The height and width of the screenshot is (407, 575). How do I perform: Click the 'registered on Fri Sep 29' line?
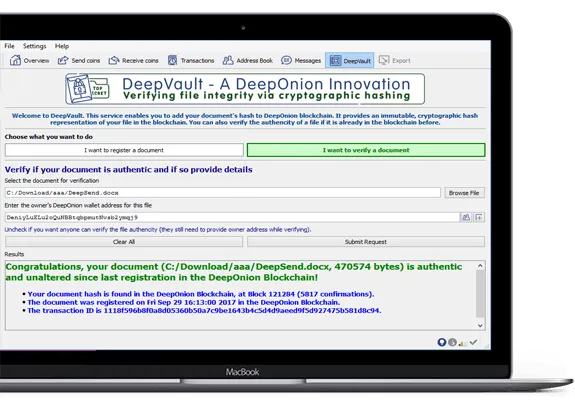[x=184, y=302]
